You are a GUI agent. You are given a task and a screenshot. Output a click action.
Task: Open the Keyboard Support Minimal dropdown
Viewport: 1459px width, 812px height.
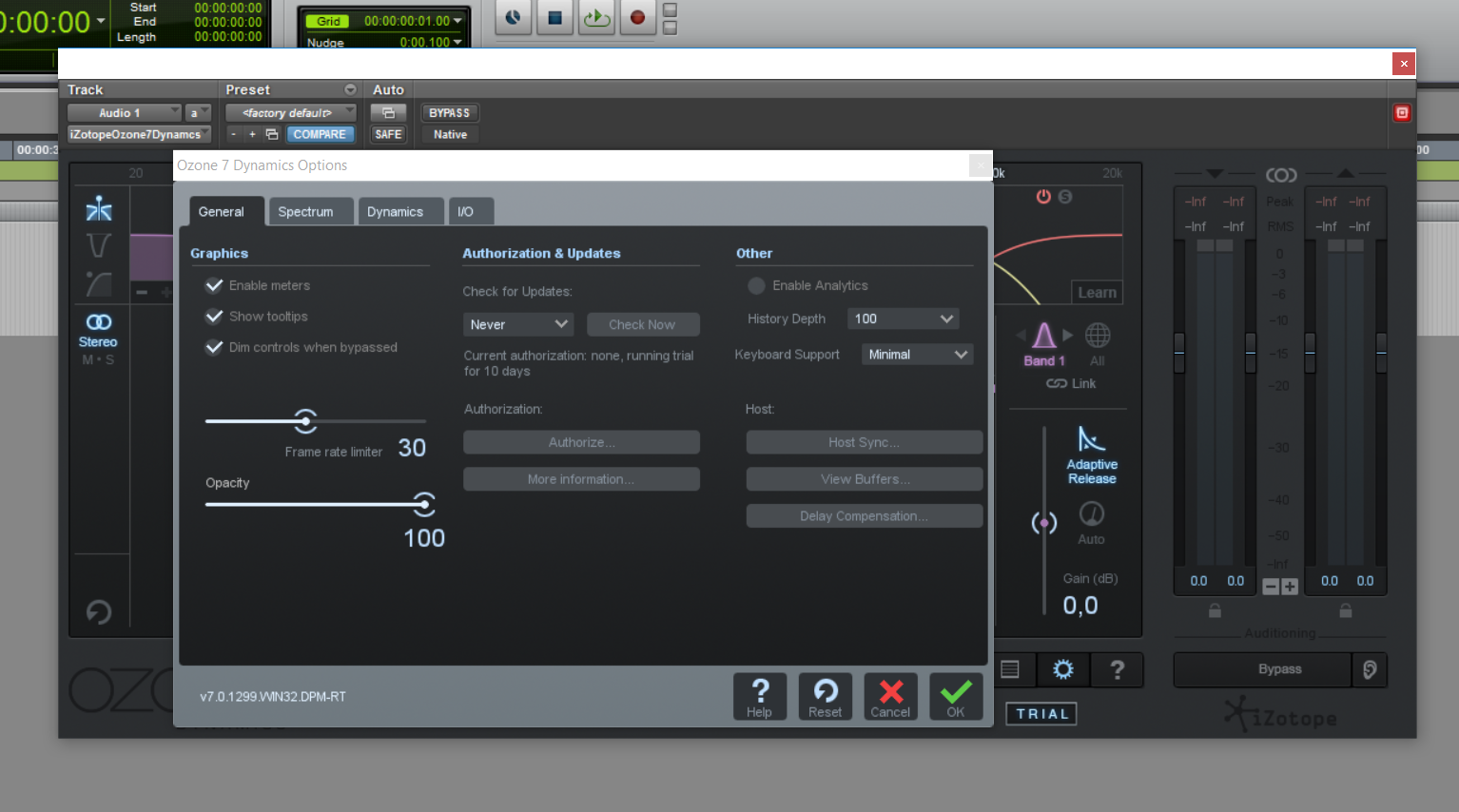(918, 354)
